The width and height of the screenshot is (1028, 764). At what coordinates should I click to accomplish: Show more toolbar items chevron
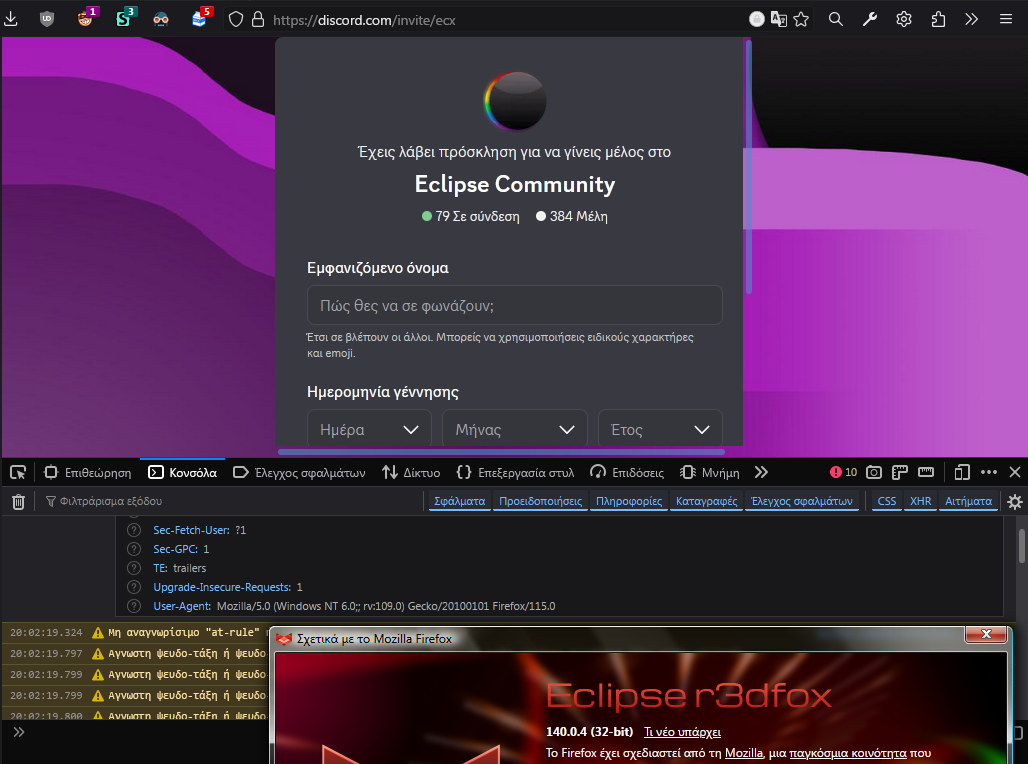tap(972, 19)
